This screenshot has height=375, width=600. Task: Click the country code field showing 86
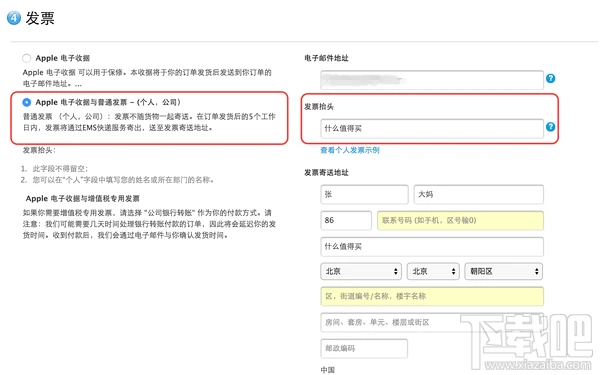[346, 220]
